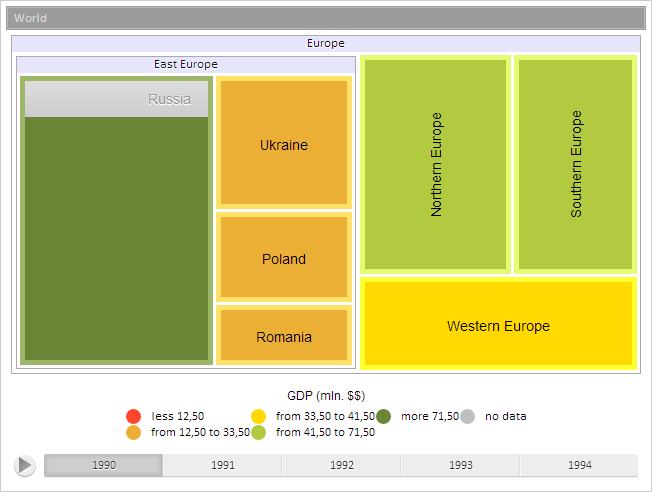The image size is (652, 492).
Task: Jump to year 1991 on timeline
Action: (223, 465)
